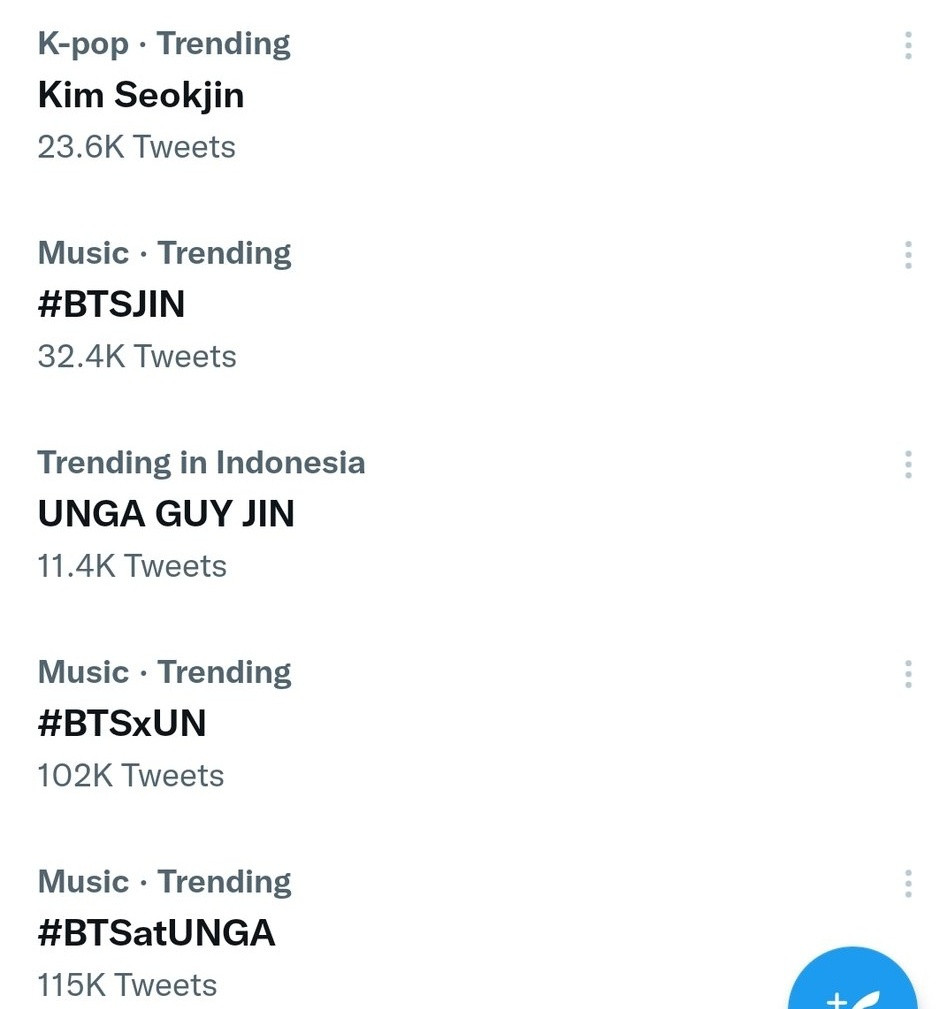The image size is (948, 1009).
Task: Select the 23.6K Tweets count
Action: tap(136, 147)
